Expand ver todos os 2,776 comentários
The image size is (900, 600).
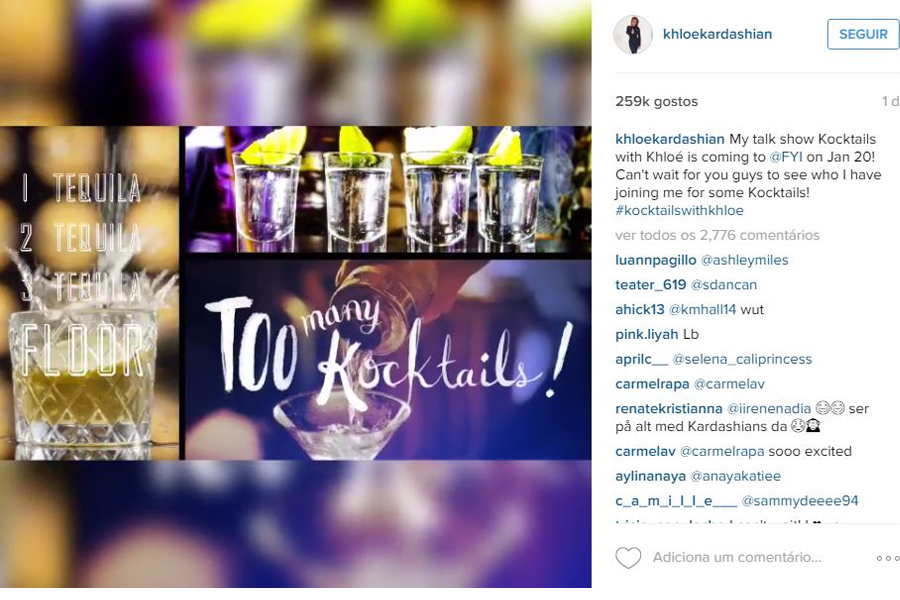717,235
